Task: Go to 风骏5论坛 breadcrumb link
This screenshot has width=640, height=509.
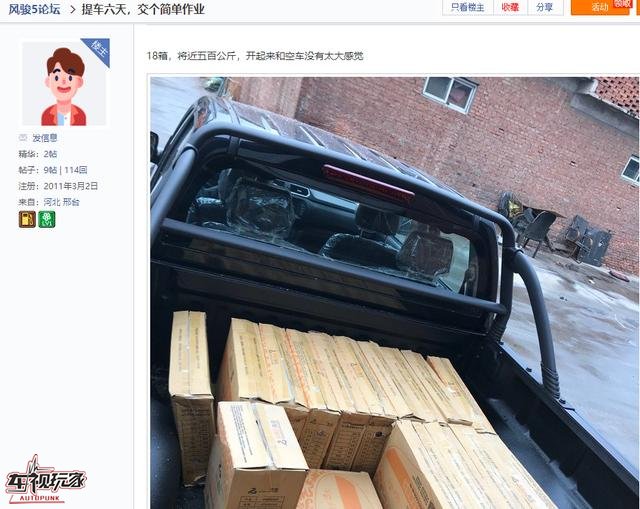Action: (35, 9)
